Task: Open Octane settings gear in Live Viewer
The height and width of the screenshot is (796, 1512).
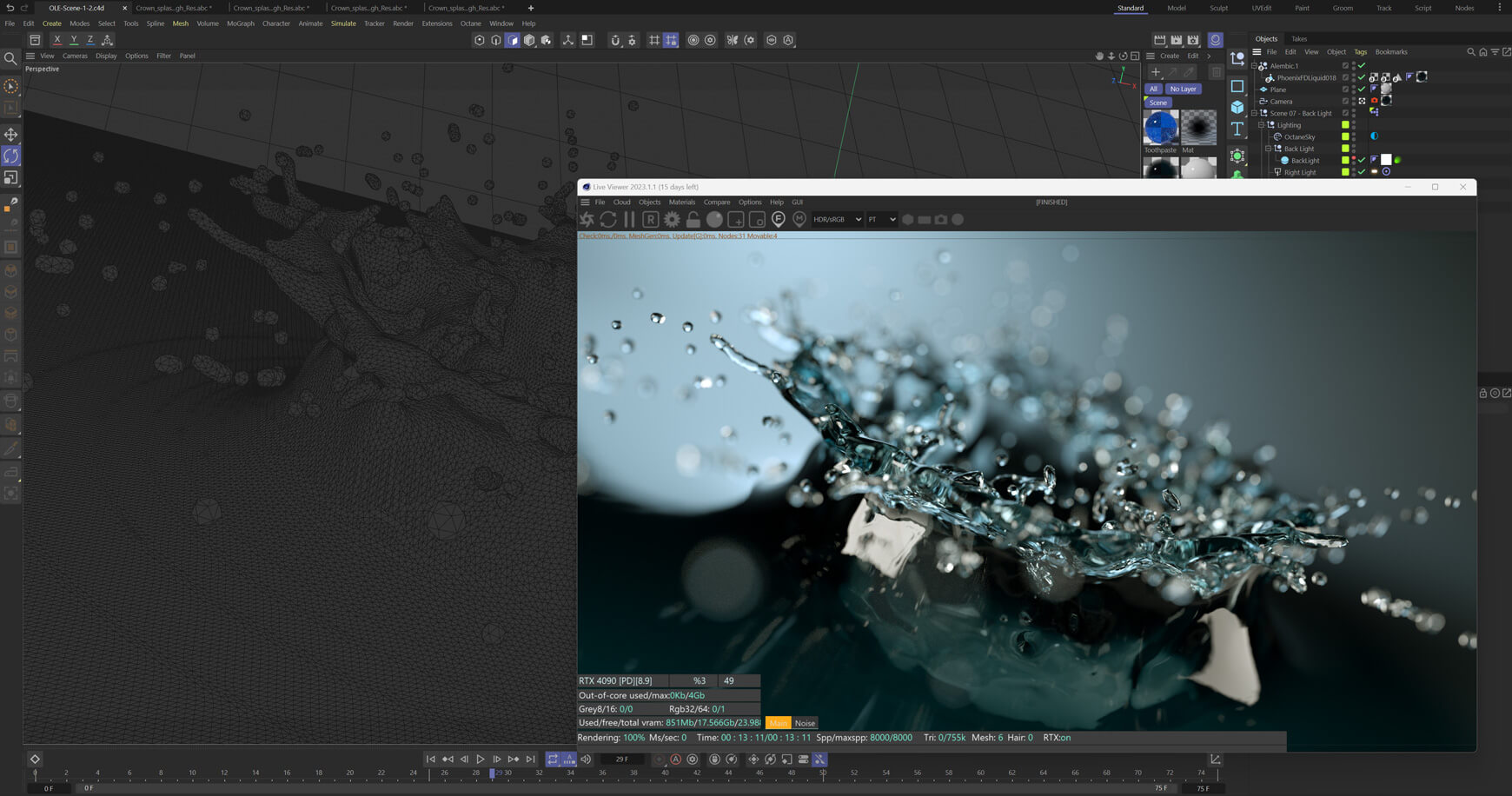Action: click(672, 220)
